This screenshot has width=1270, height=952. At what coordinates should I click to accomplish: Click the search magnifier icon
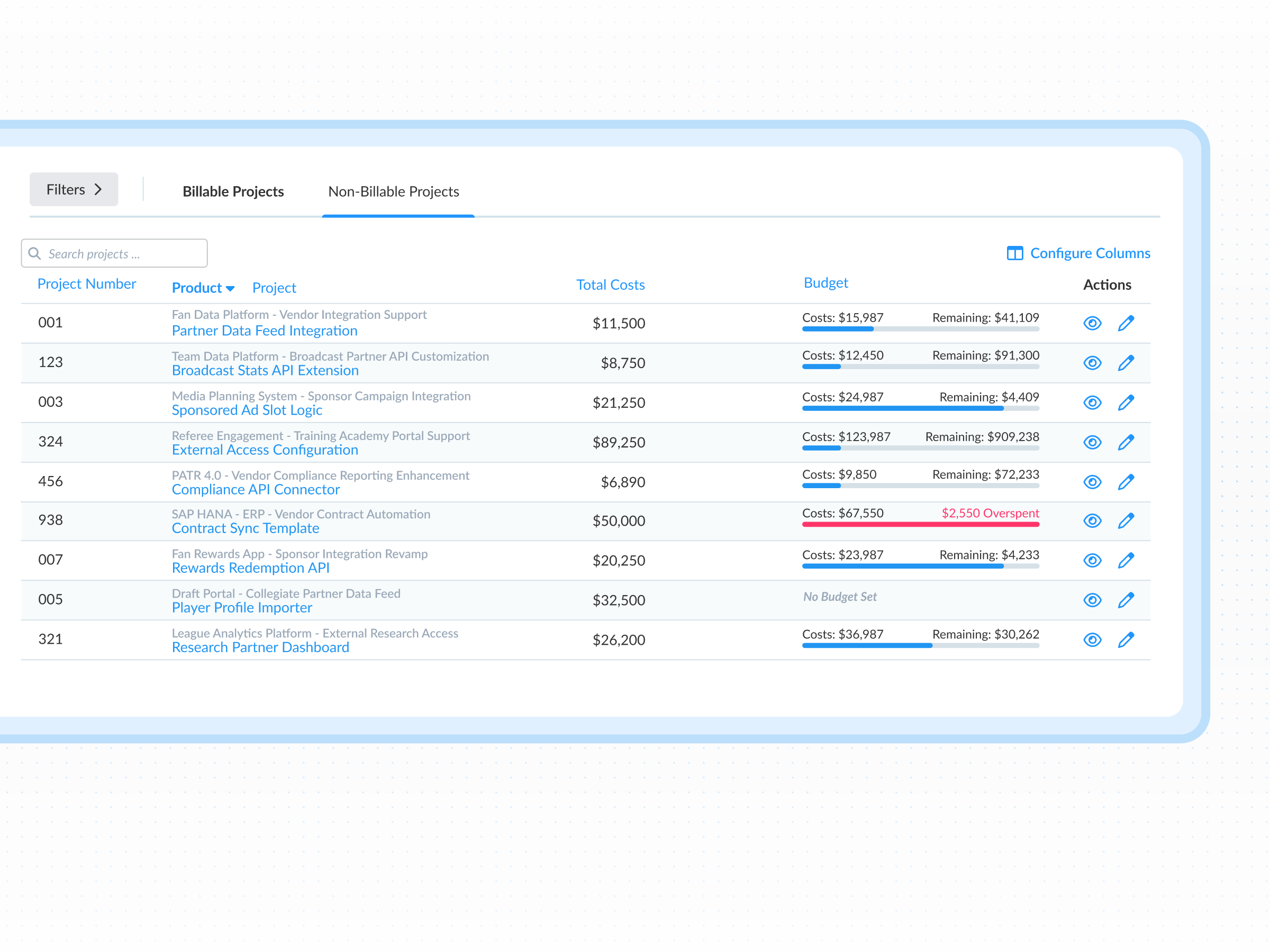pyautogui.click(x=34, y=253)
